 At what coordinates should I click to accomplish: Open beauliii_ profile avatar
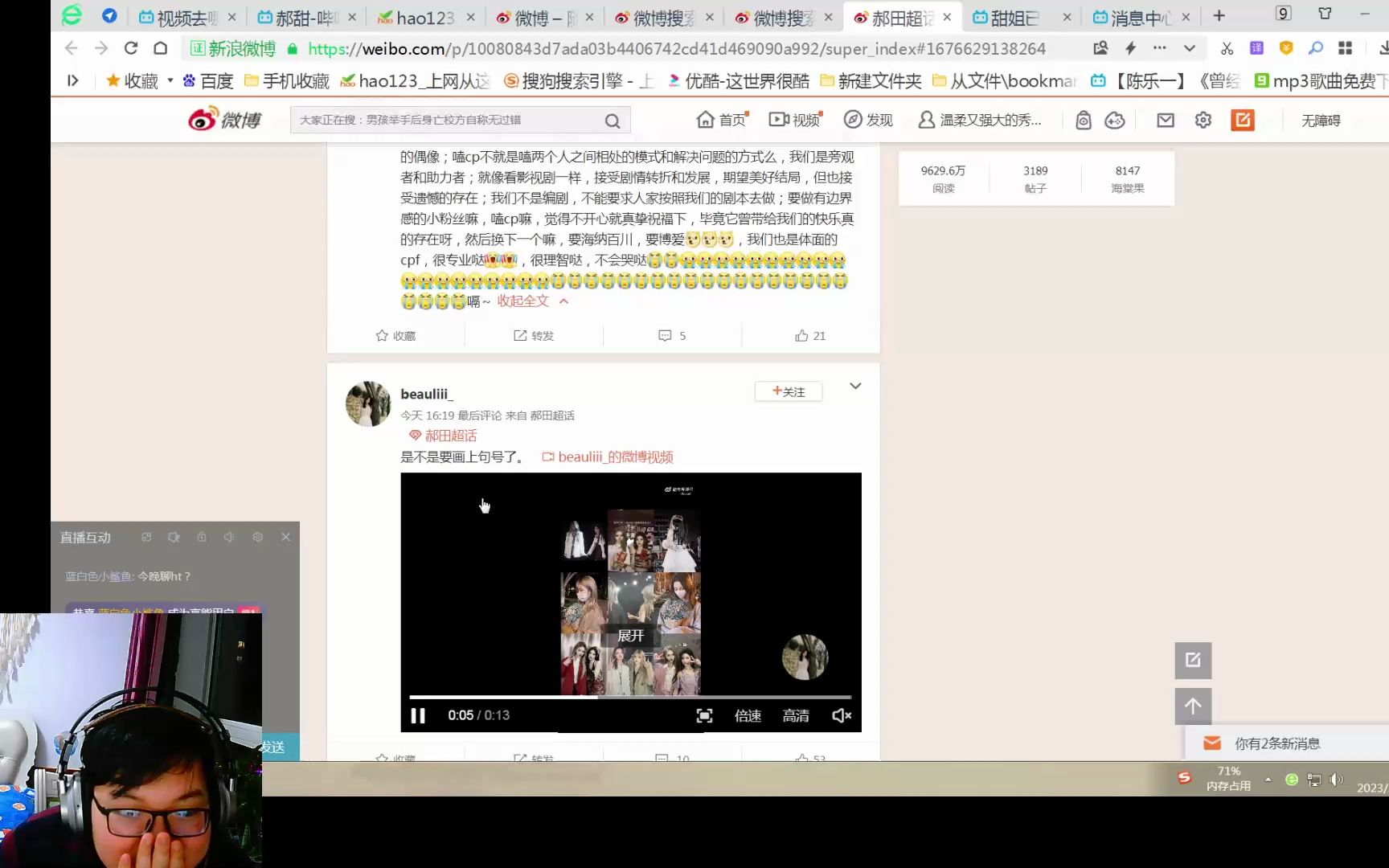click(368, 403)
